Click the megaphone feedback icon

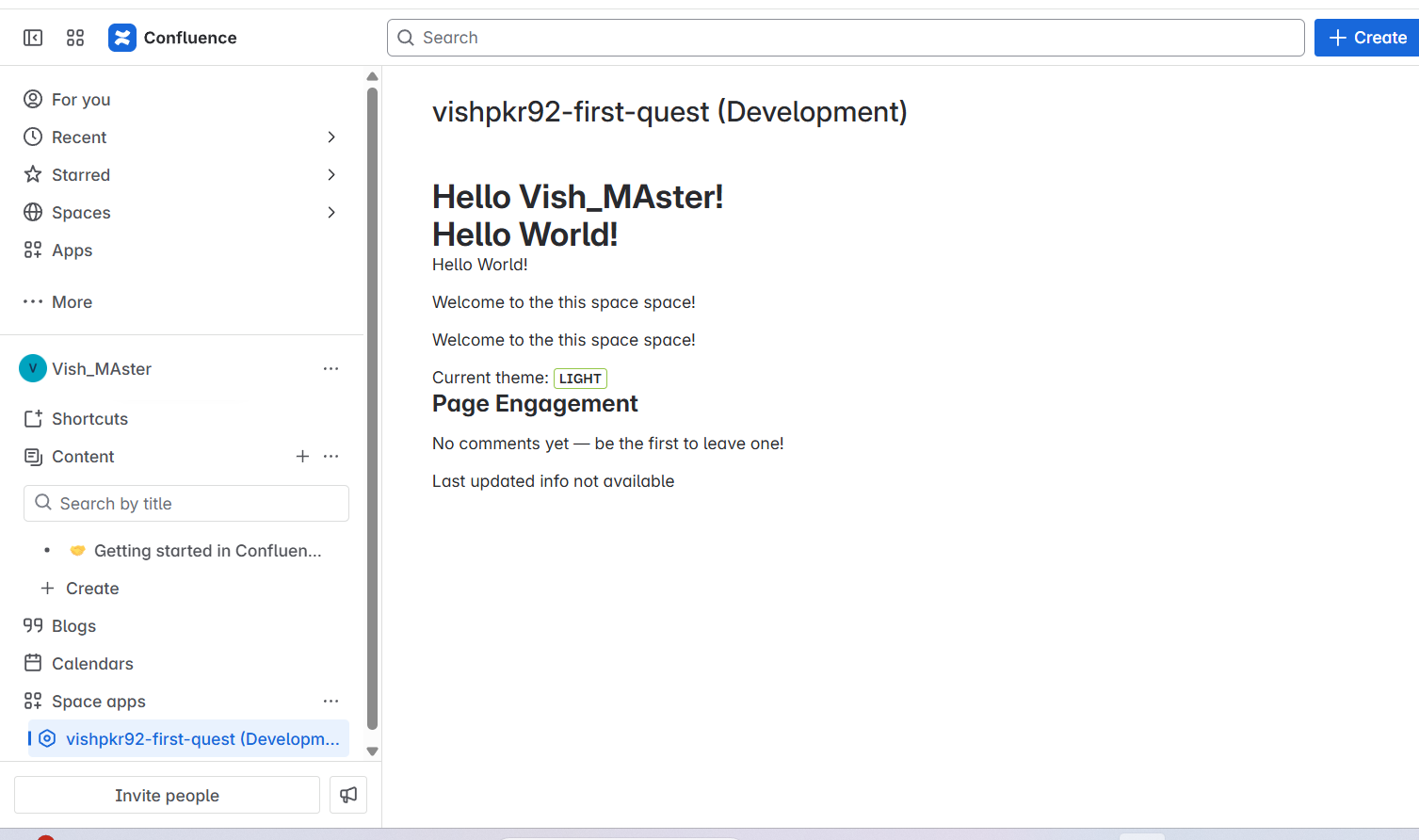[x=348, y=795]
